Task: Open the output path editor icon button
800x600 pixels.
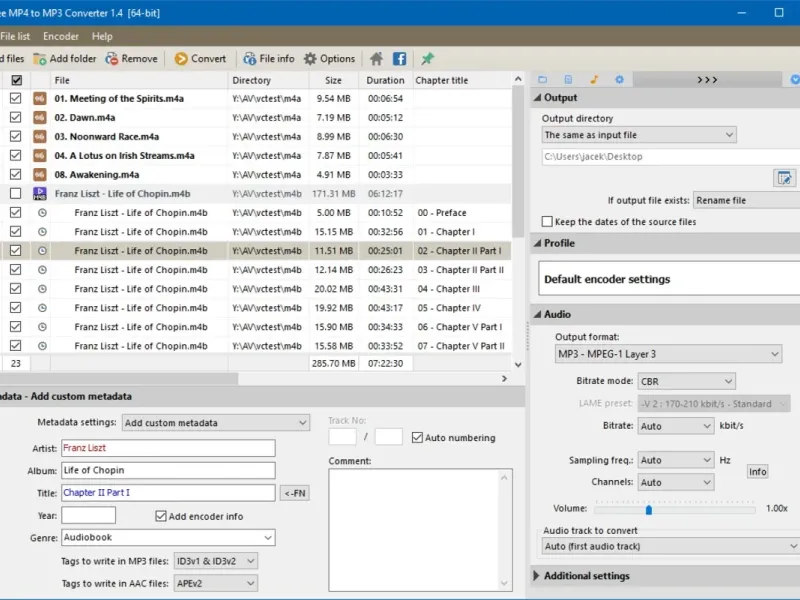Action: coord(784,178)
